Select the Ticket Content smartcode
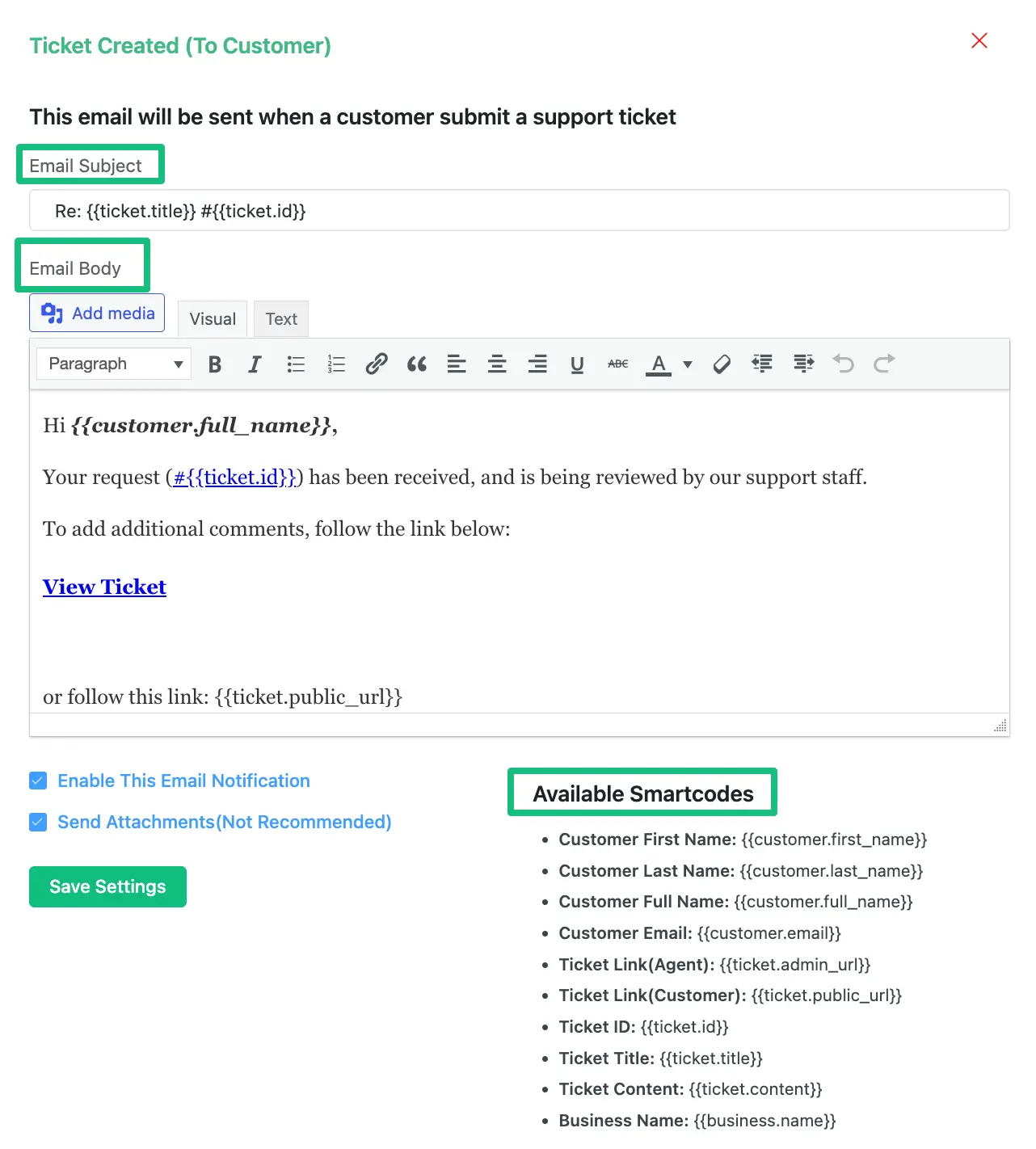The width and height of the screenshot is (1036, 1149). click(690, 1089)
